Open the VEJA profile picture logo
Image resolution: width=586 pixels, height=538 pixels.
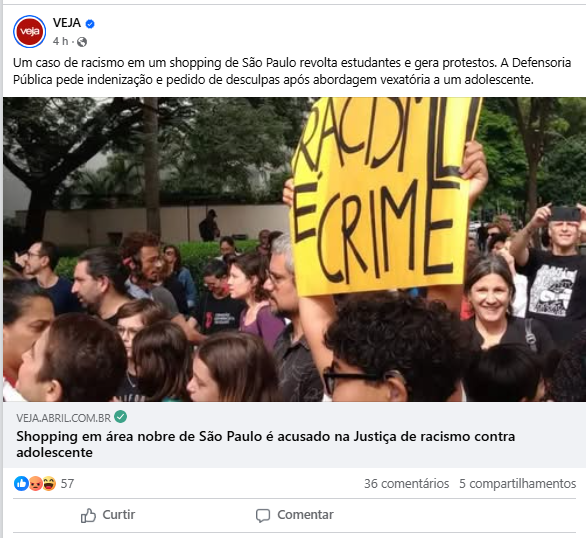[x=30, y=32]
